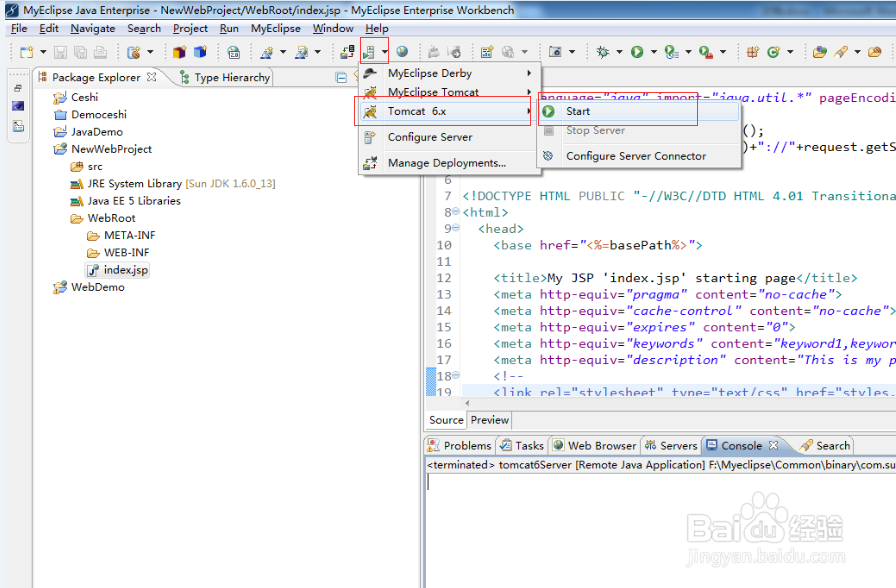Image resolution: width=896 pixels, height=588 pixels.
Task: Click the Debug bug toolbar icon
Action: click(603, 53)
